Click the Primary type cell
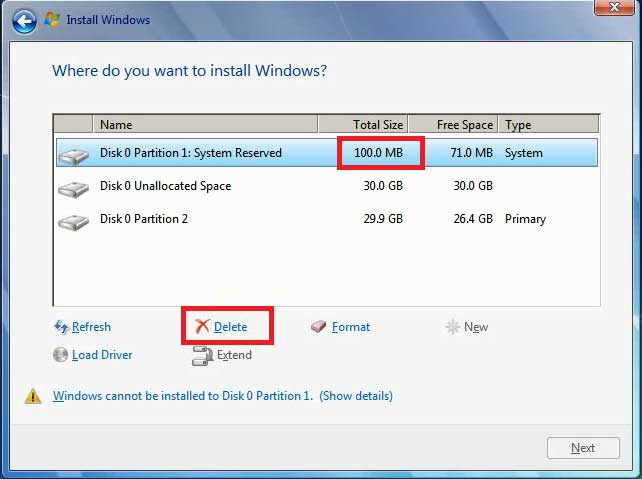This screenshot has height=479, width=642. pos(525,219)
